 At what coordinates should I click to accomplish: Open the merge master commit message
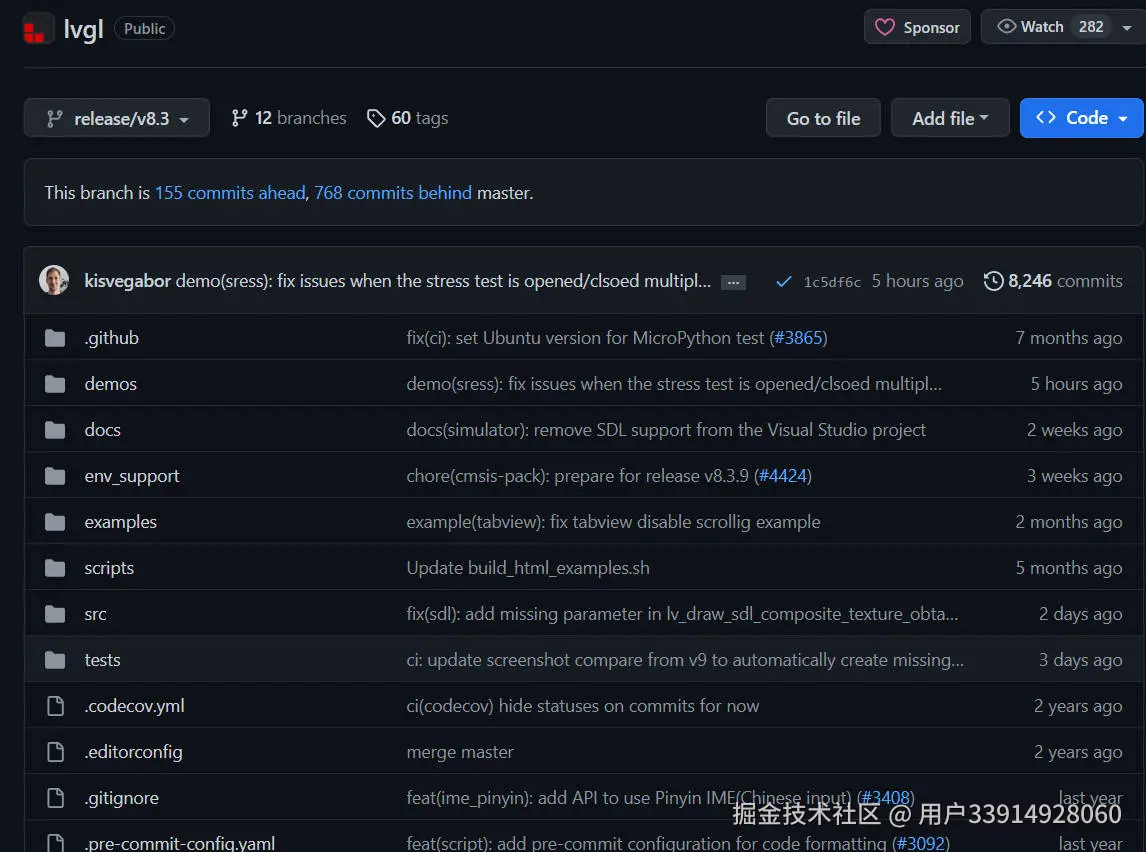point(460,752)
